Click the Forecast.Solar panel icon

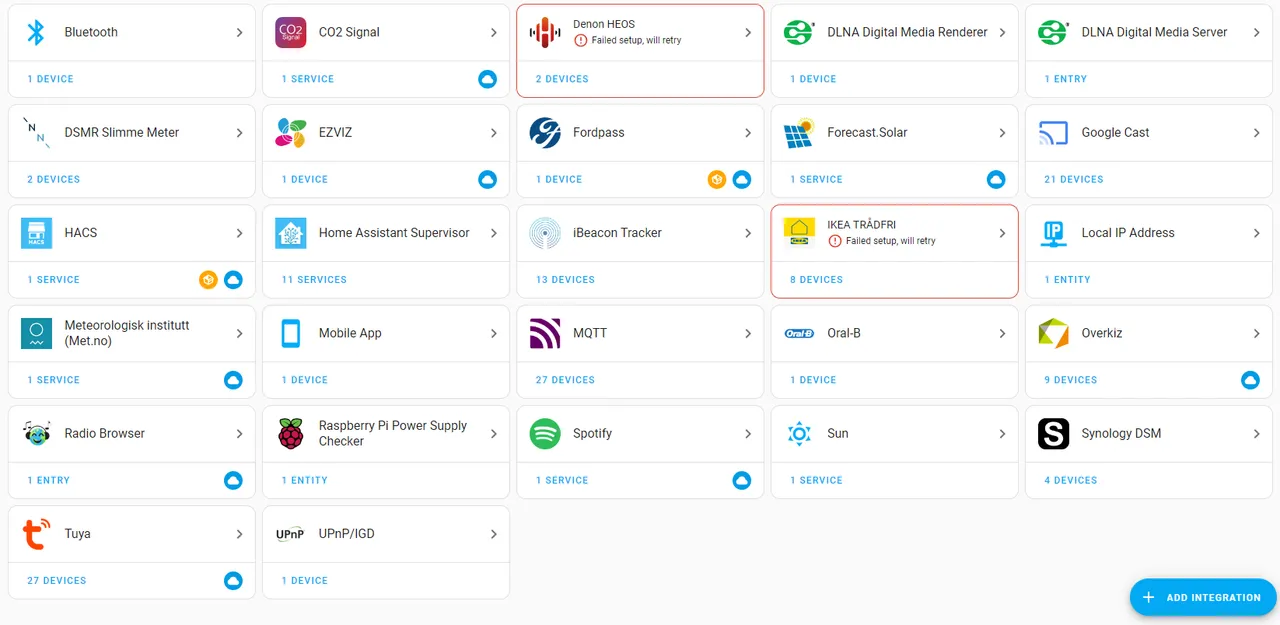coord(799,132)
